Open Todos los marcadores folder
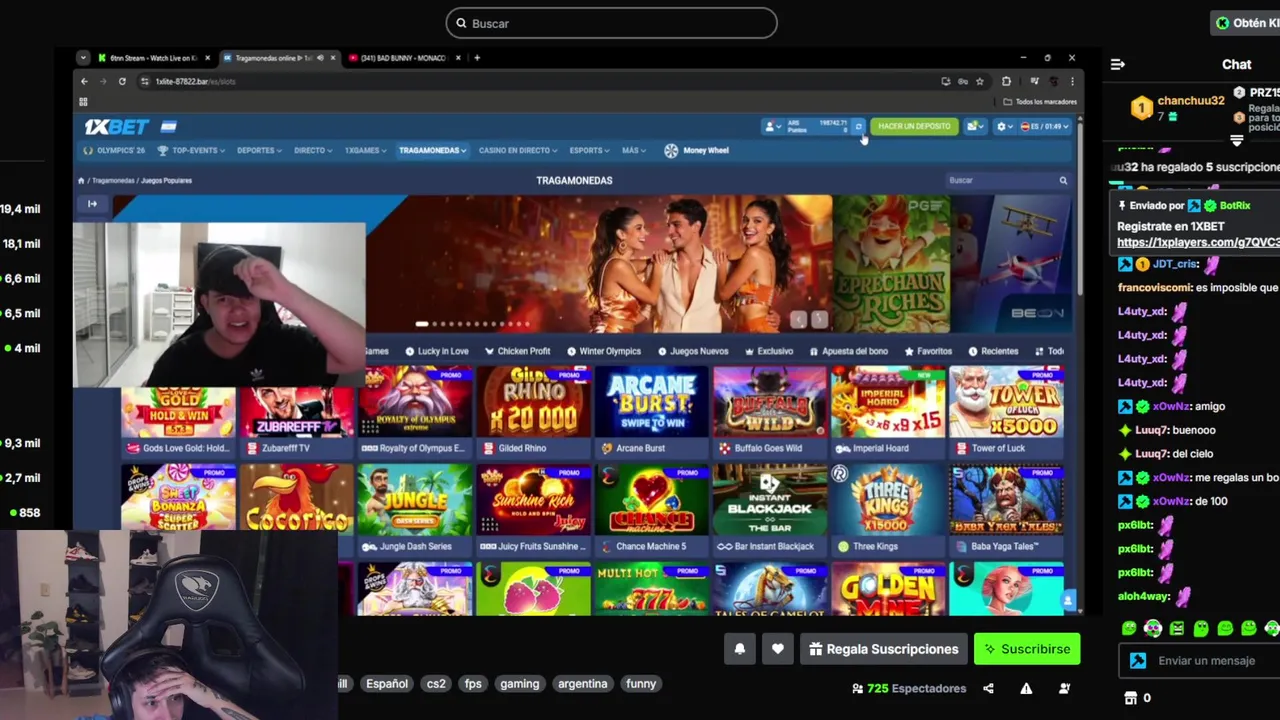This screenshot has width=1280, height=720. pos(1040,101)
